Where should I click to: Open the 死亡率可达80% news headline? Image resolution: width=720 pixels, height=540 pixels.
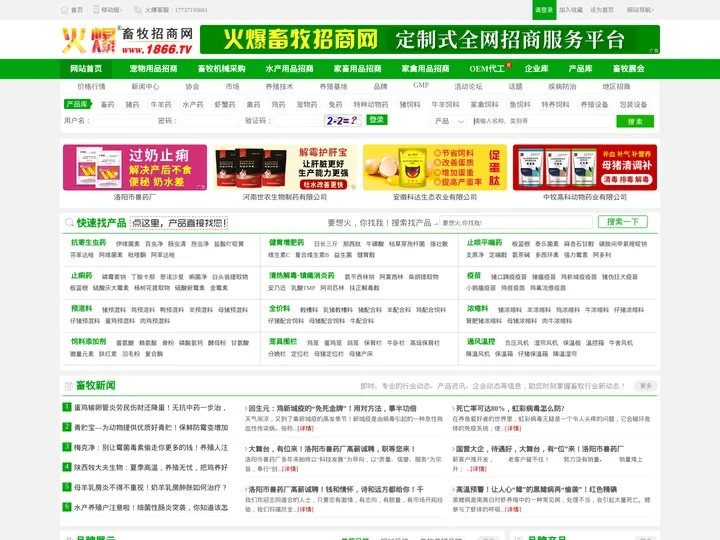pos(510,408)
